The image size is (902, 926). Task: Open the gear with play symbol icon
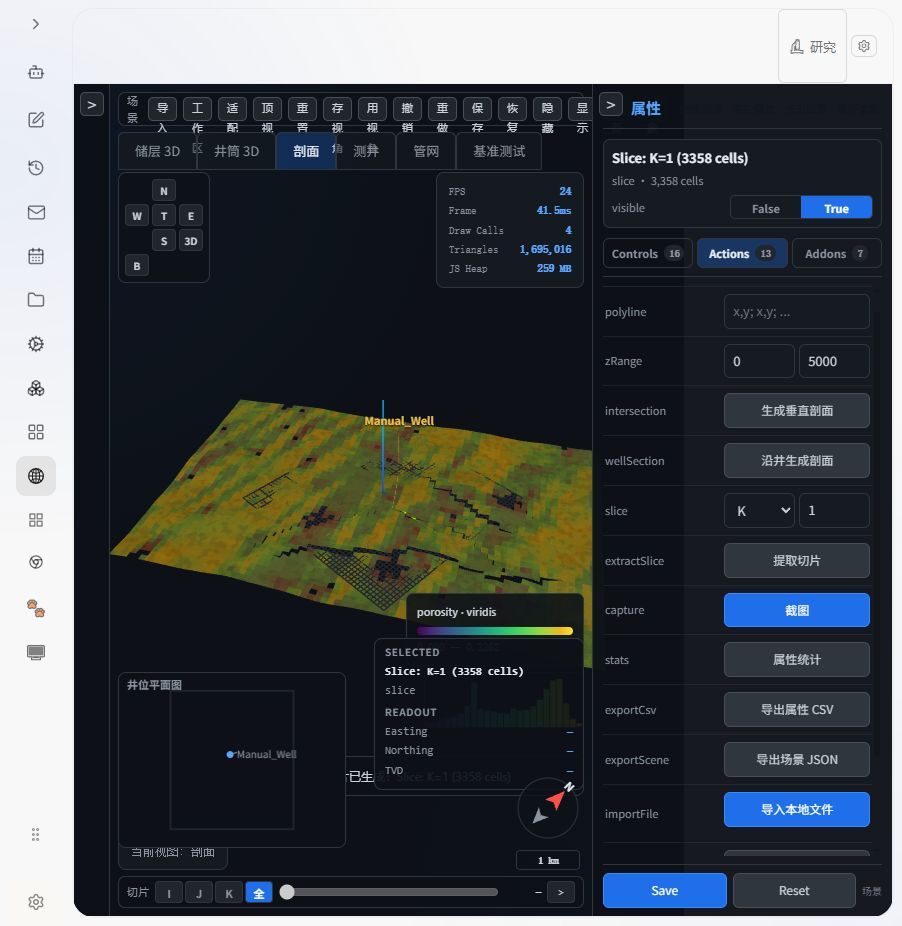point(36,344)
